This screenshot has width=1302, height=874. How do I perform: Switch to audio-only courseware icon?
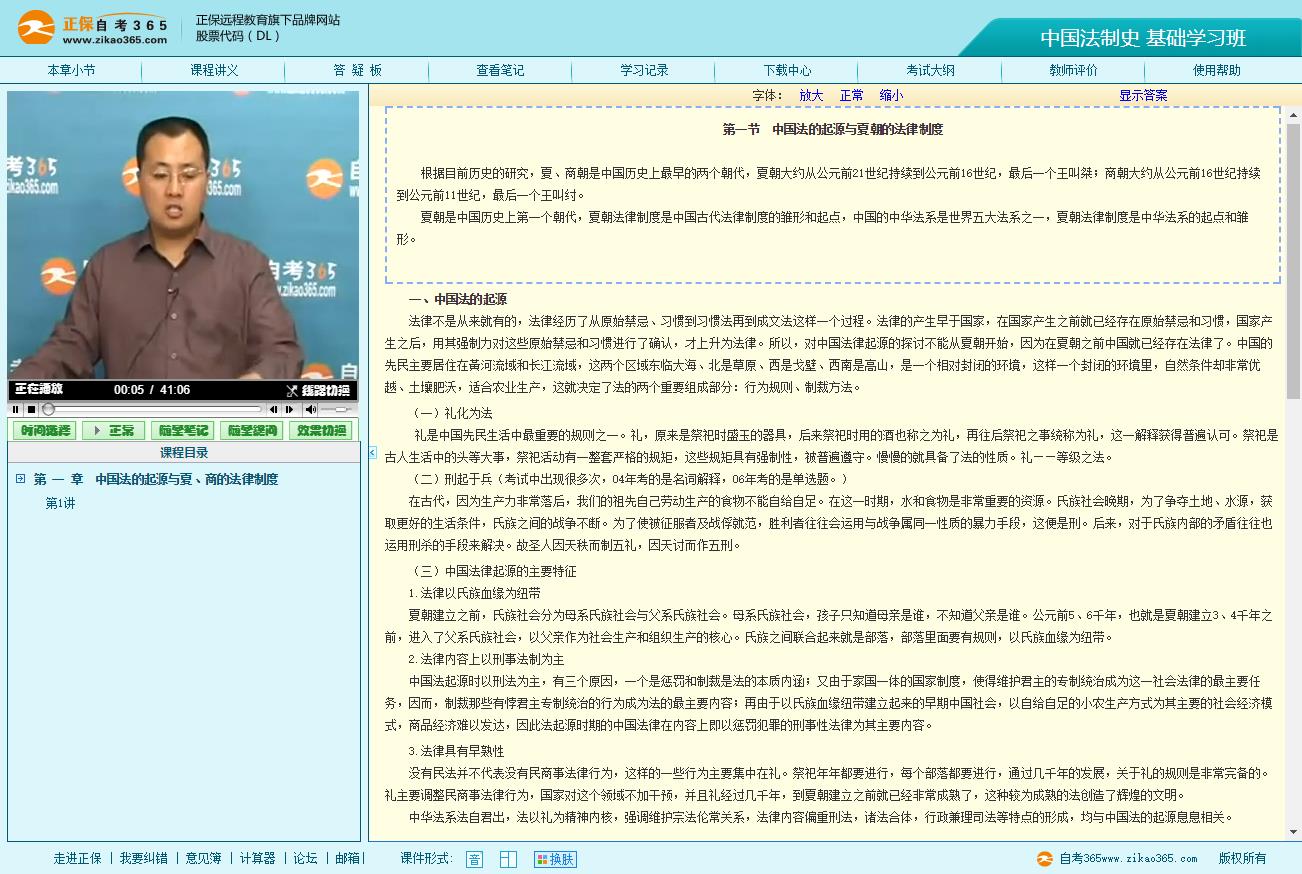click(474, 859)
